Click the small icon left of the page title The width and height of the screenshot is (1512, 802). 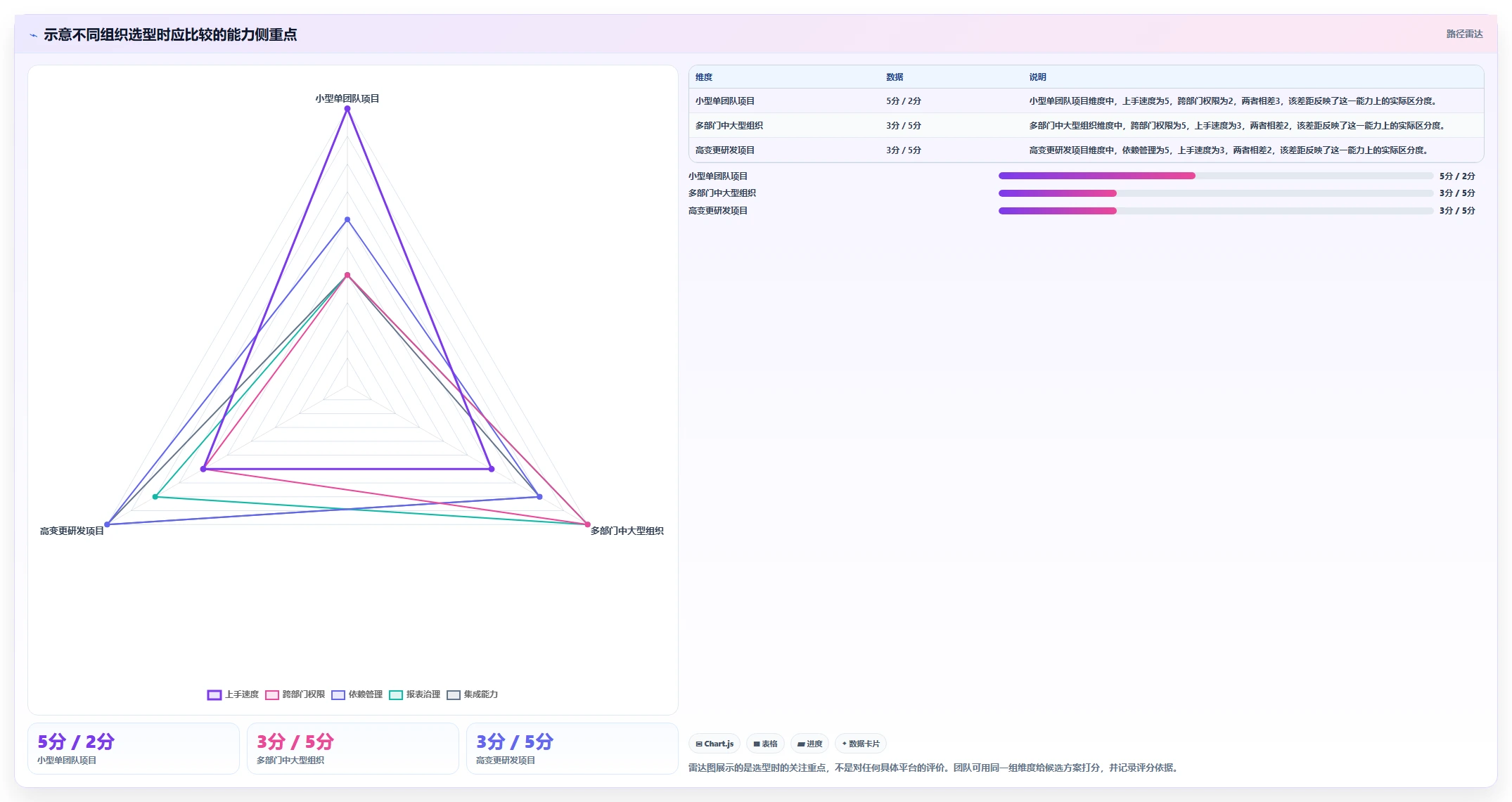pyautogui.click(x=33, y=35)
